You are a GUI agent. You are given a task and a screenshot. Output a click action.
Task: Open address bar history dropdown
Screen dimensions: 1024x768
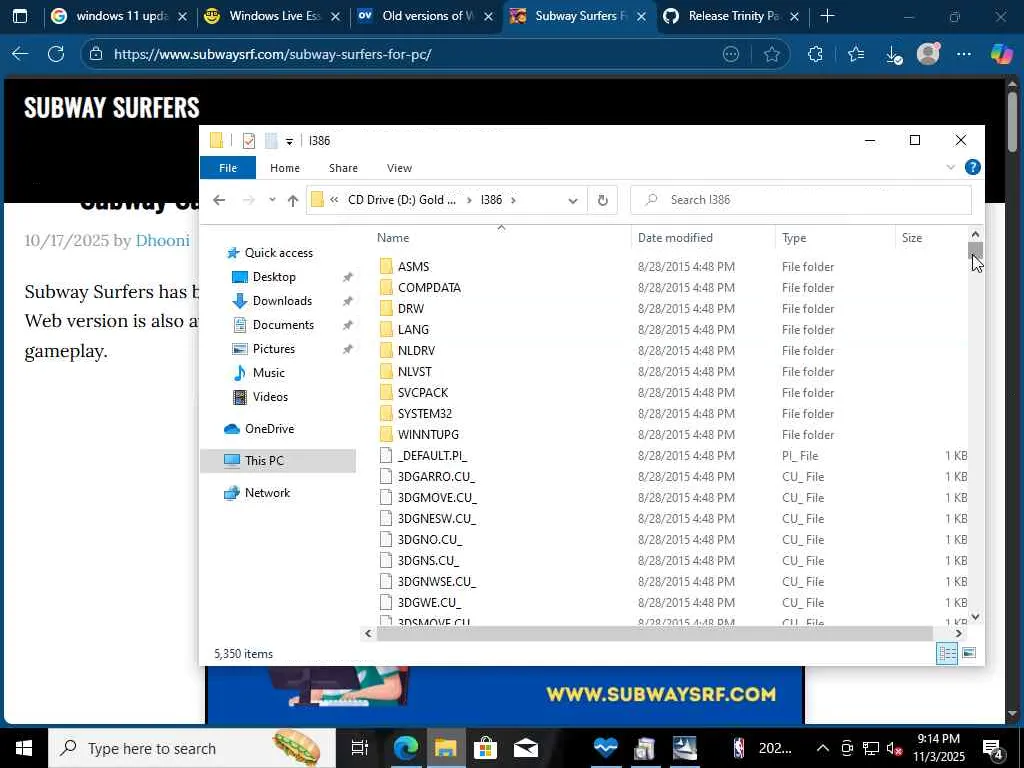coord(573,200)
